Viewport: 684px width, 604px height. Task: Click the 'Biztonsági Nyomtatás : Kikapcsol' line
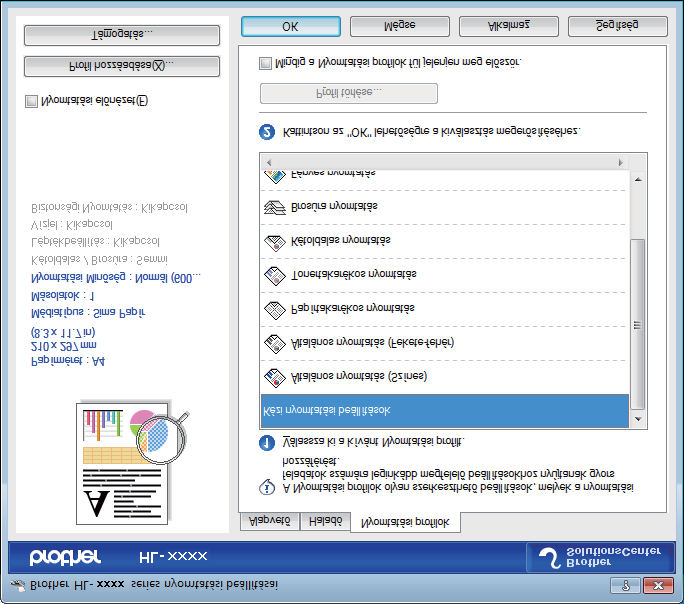[109, 207]
